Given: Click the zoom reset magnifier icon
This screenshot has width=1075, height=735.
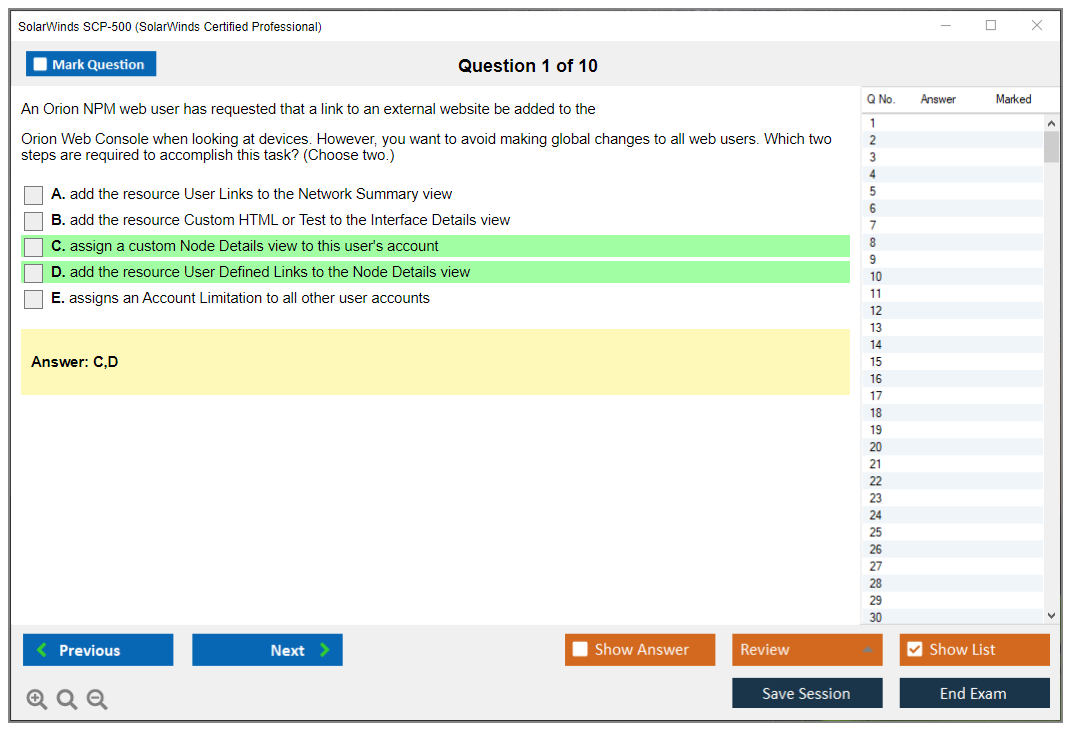Looking at the screenshot, I should tap(67, 700).
